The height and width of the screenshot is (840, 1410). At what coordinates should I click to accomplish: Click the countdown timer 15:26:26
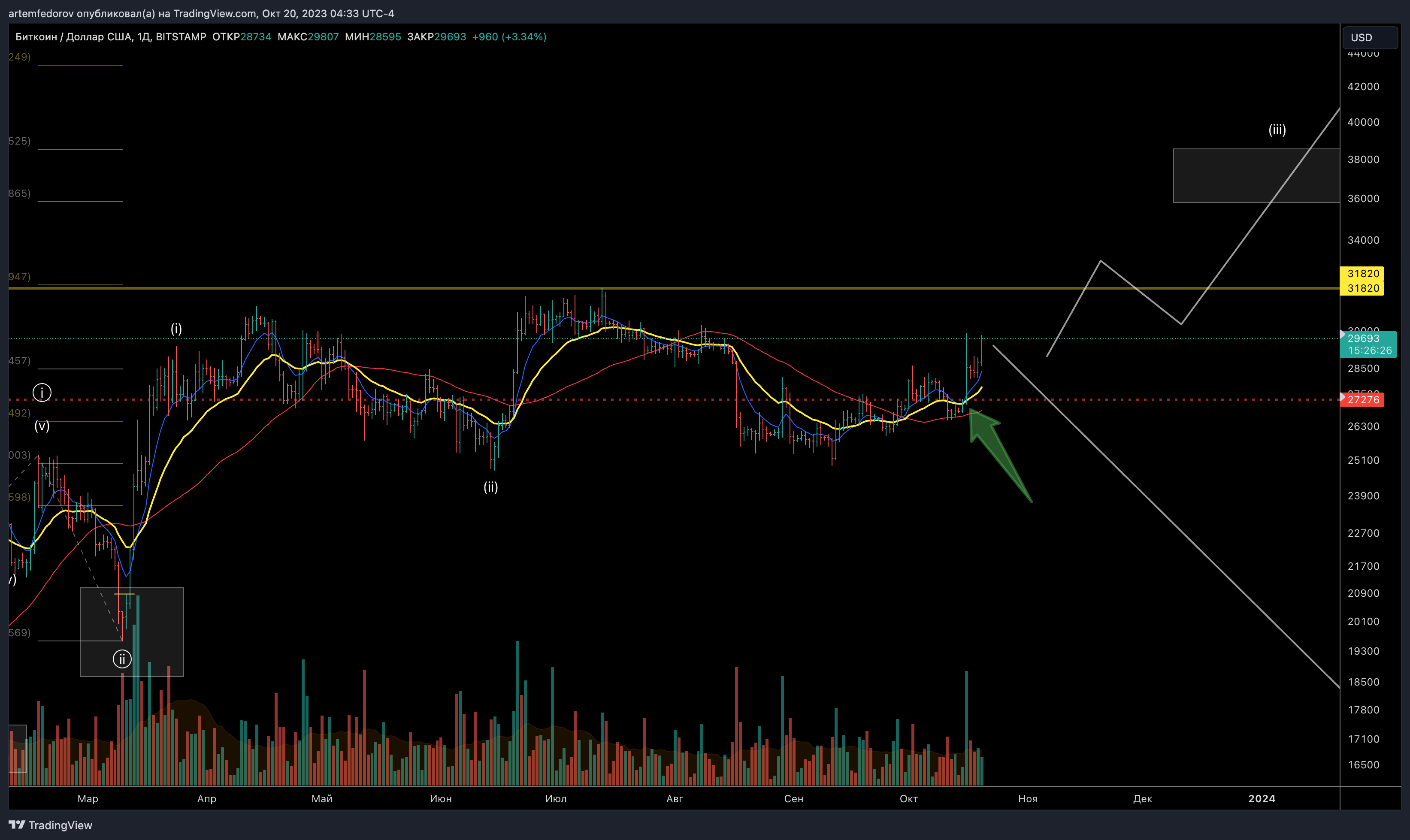[x=1369, y=351]
